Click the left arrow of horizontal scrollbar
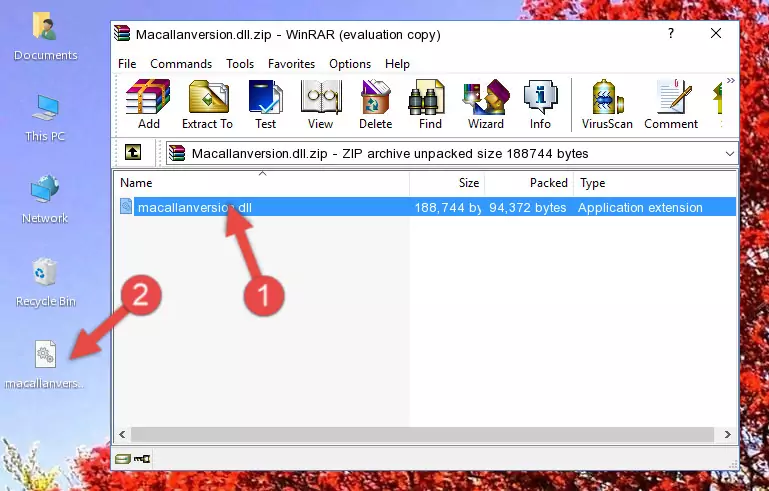 122,434
